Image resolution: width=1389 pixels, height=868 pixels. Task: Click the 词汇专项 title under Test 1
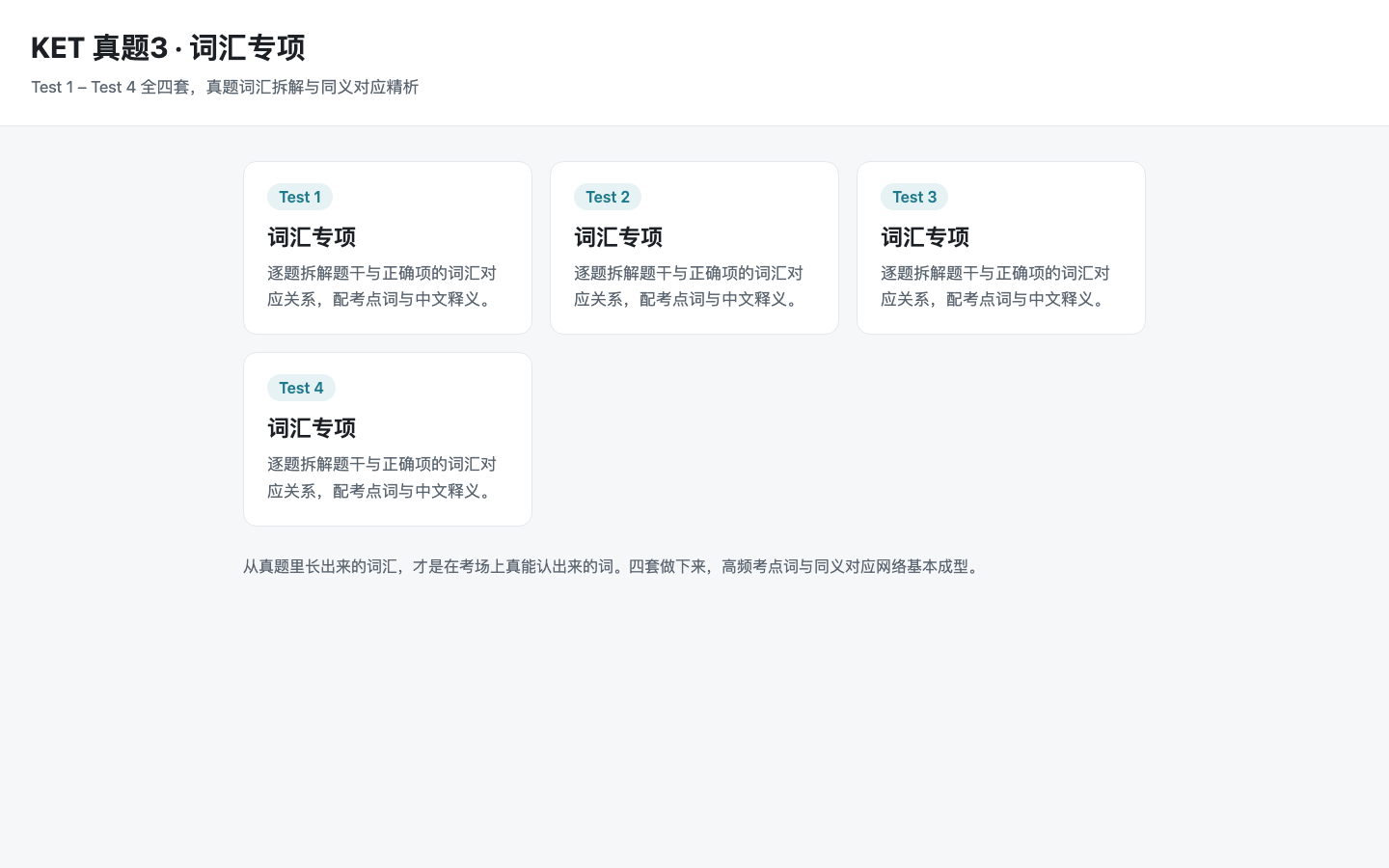[312, 237]
